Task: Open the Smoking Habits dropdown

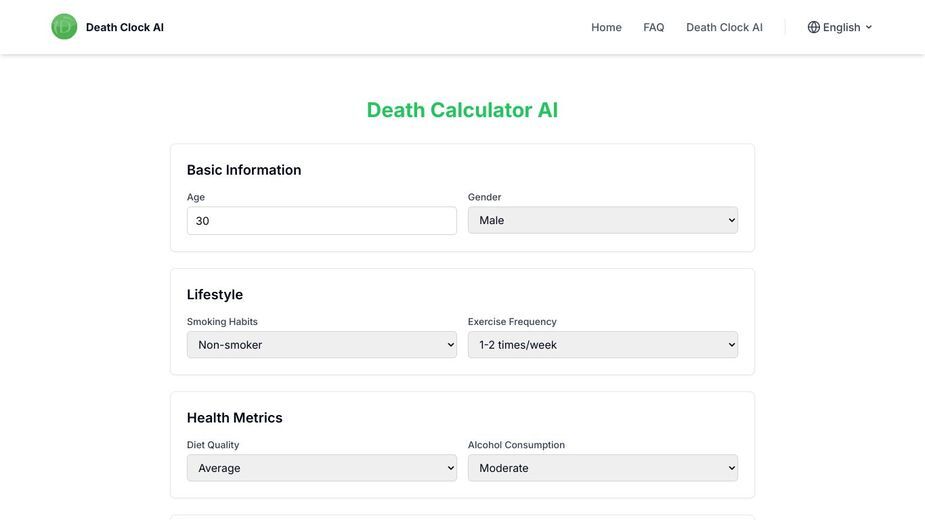Action: [322, 345]
